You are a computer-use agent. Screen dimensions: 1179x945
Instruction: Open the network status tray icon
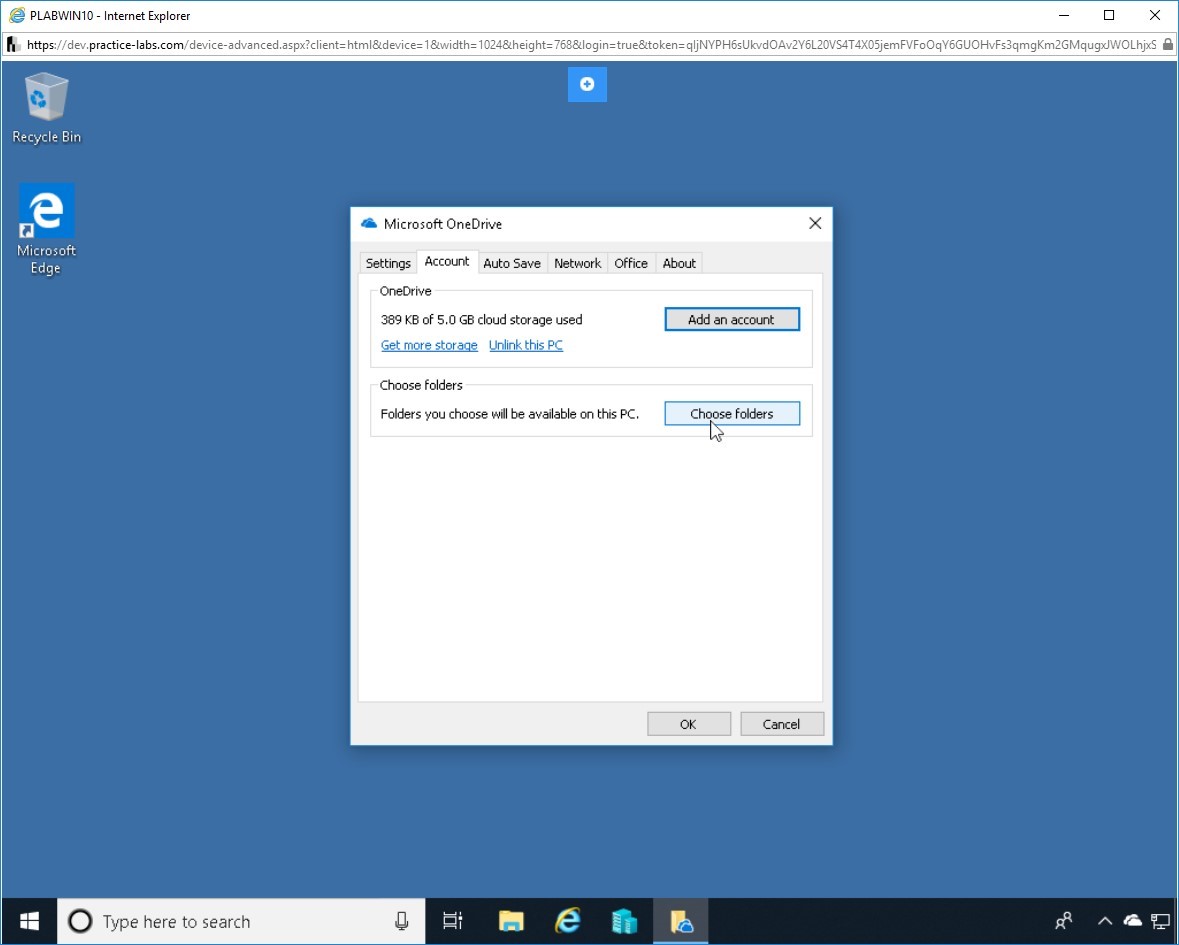1160,921
